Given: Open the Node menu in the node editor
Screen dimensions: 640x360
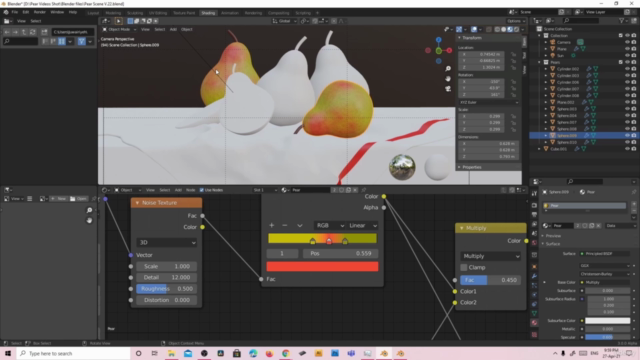Looking at the screenshot, I should tap(191, 190).
